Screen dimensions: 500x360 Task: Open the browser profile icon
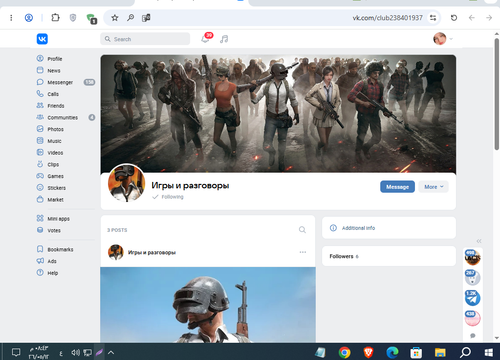point(29,18)
